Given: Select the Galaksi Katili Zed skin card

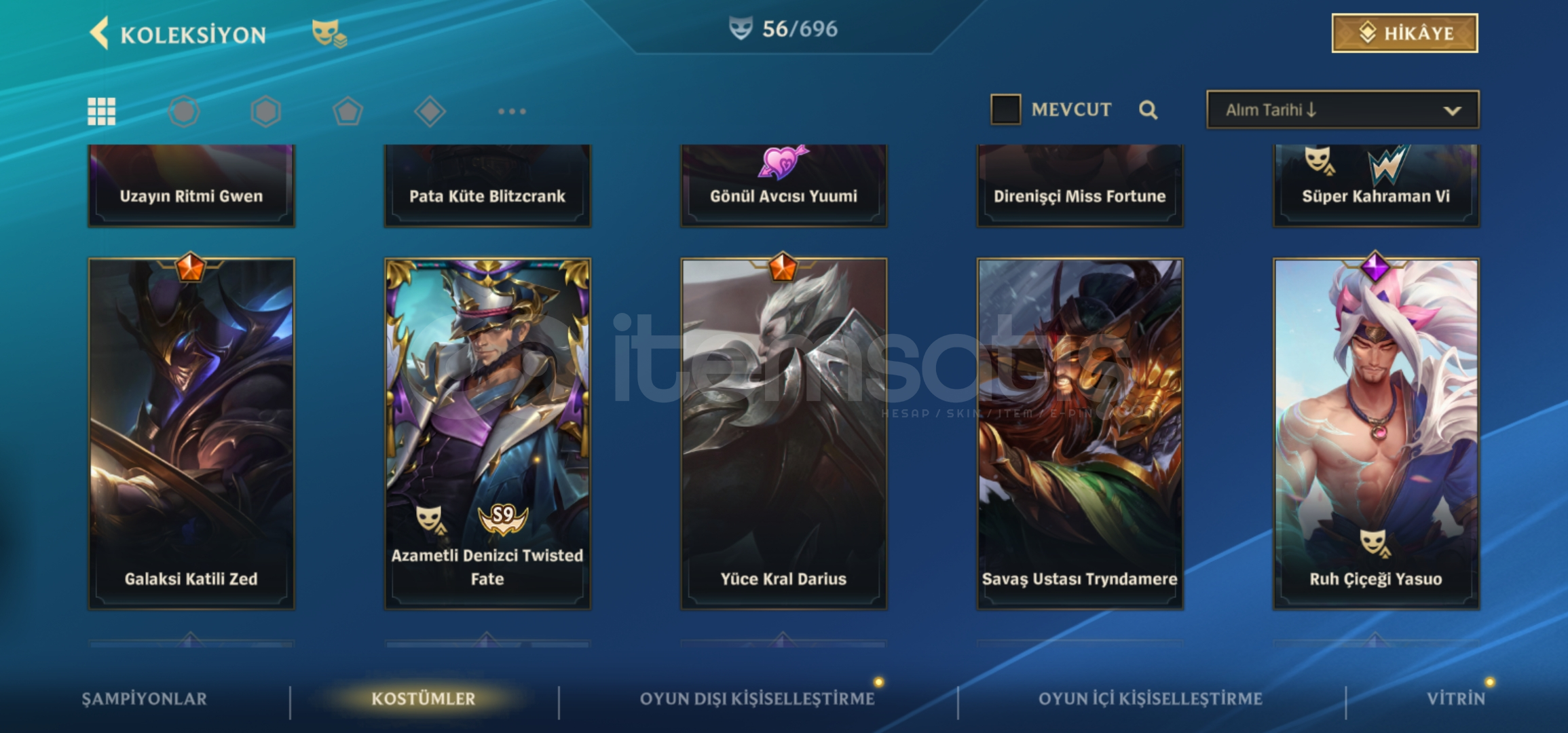Looking at the screenshot, I should click(x=191, y=433).
